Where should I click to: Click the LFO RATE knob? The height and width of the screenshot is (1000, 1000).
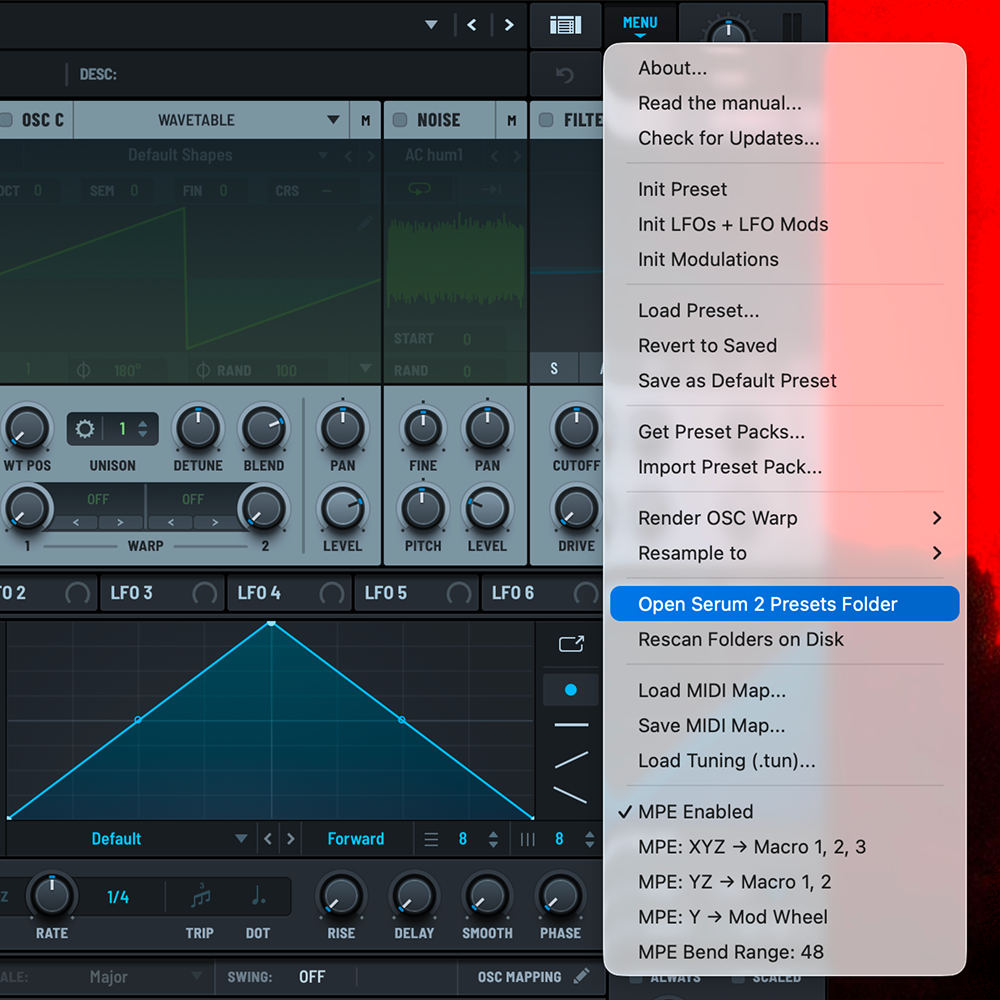pos(52,895)
